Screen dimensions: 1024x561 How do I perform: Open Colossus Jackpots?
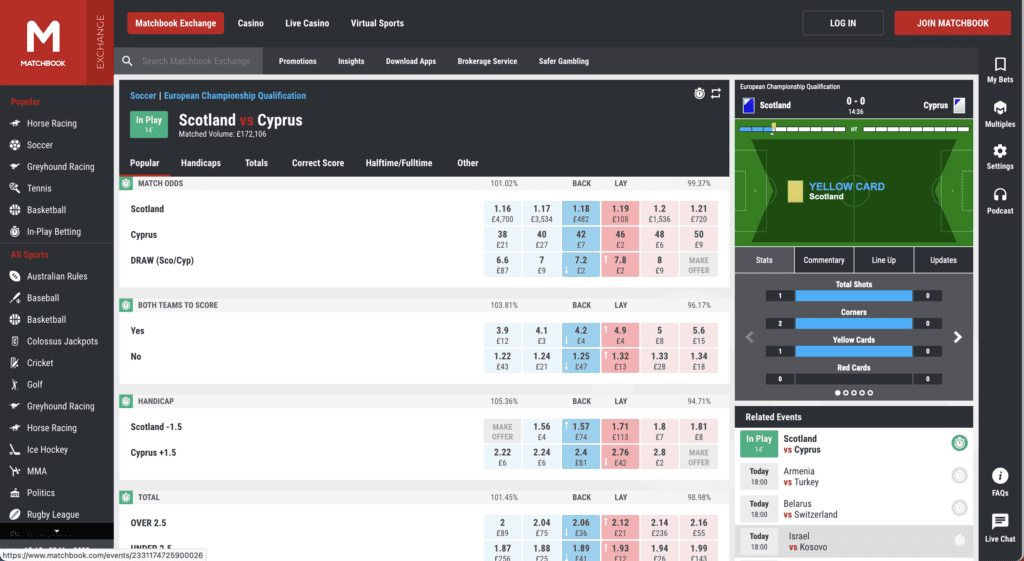tap(62, 341)
